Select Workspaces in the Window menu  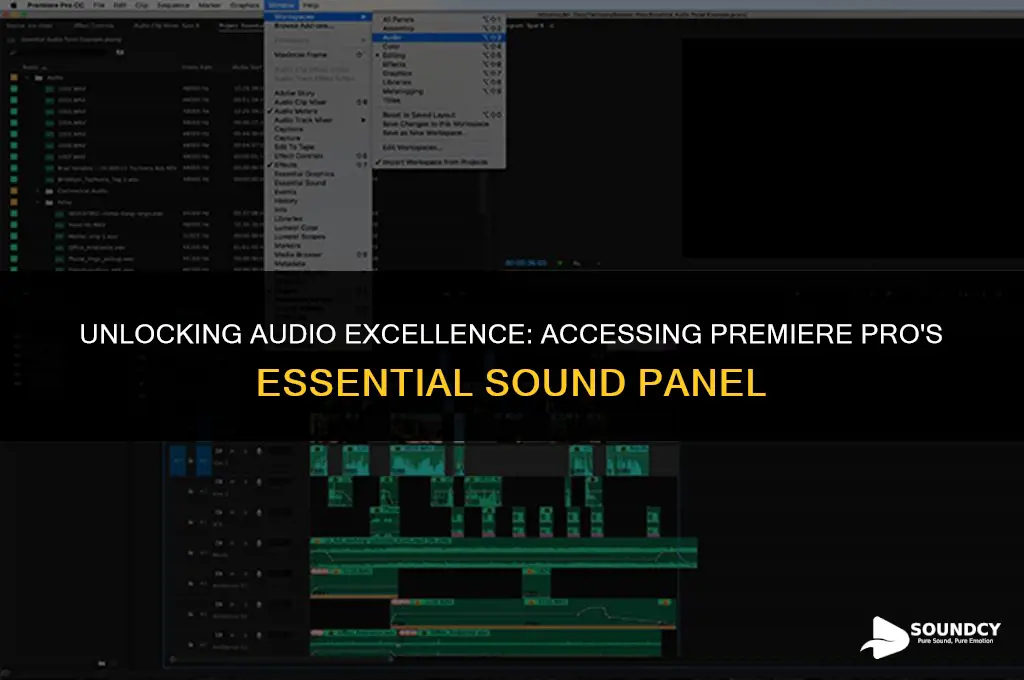point(318,16)
